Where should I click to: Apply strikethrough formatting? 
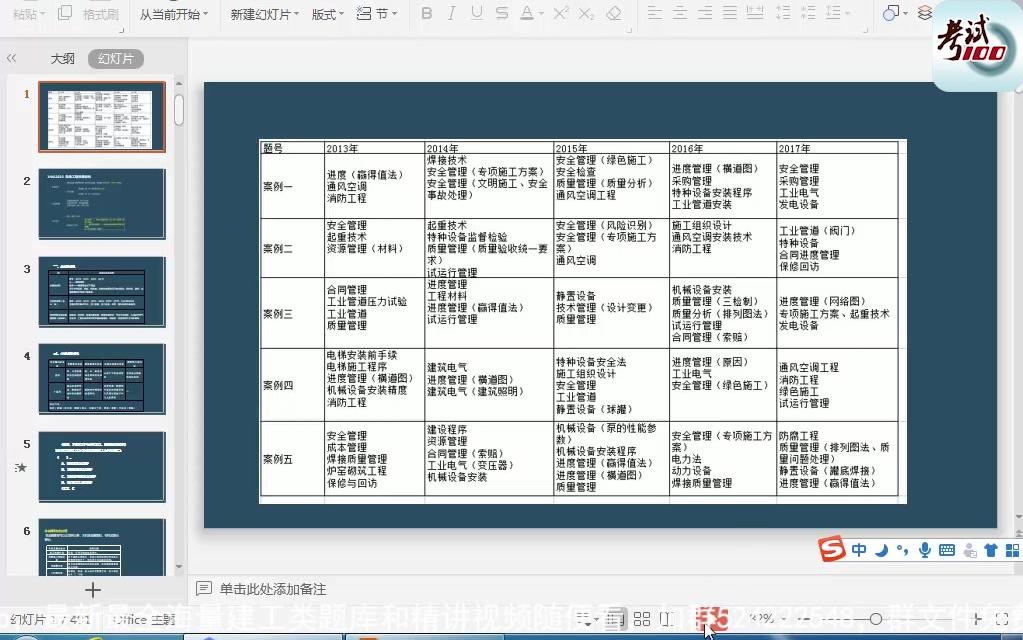[503, 13]
